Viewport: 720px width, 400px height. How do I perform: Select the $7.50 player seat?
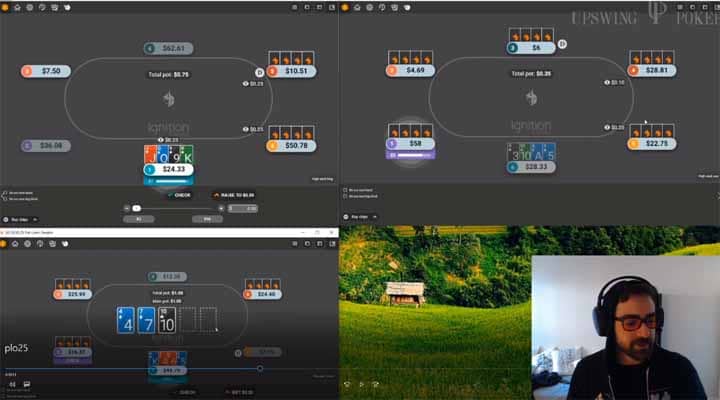pyautogui.click(x=45, y=71)
